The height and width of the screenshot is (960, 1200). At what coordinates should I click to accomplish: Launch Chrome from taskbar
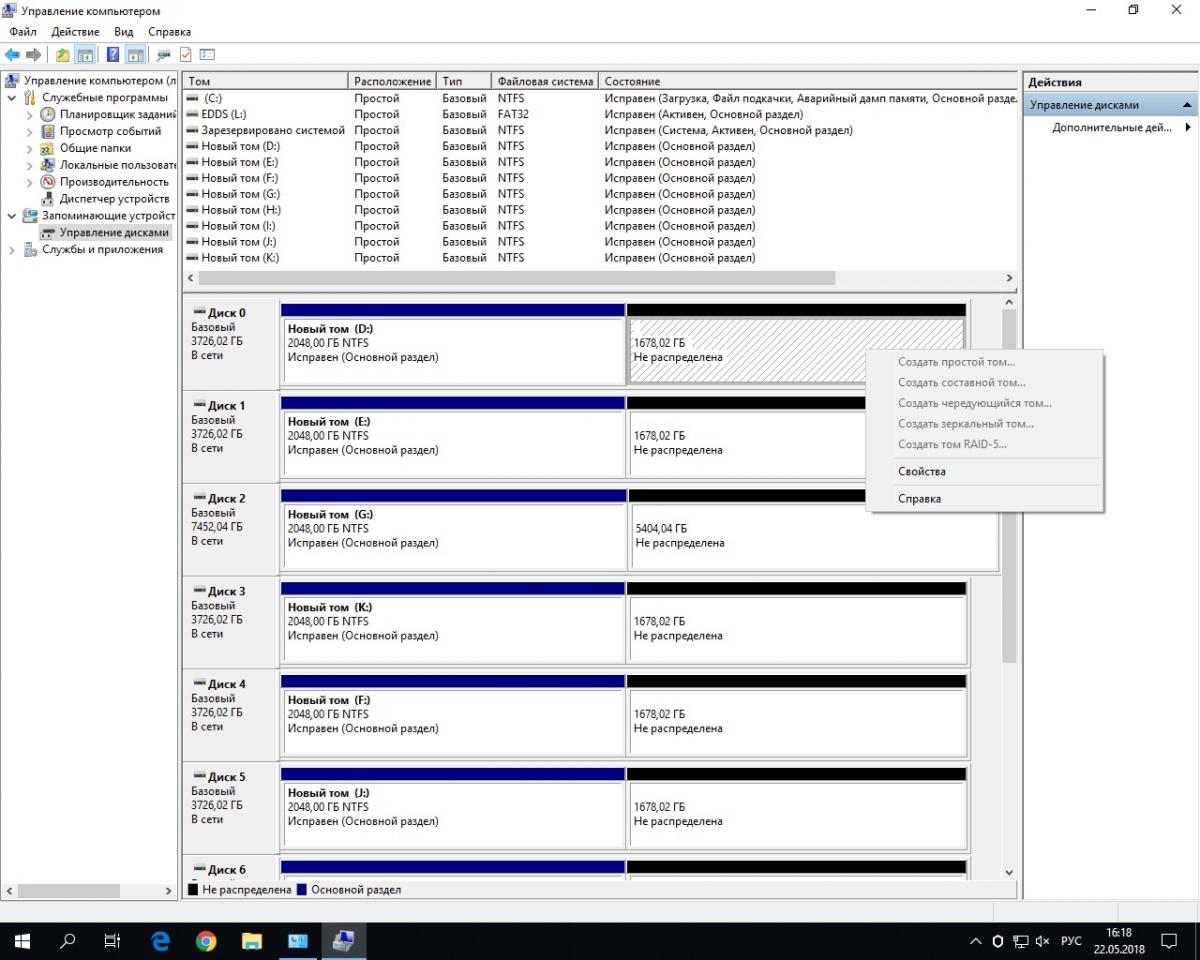point(206,941)
